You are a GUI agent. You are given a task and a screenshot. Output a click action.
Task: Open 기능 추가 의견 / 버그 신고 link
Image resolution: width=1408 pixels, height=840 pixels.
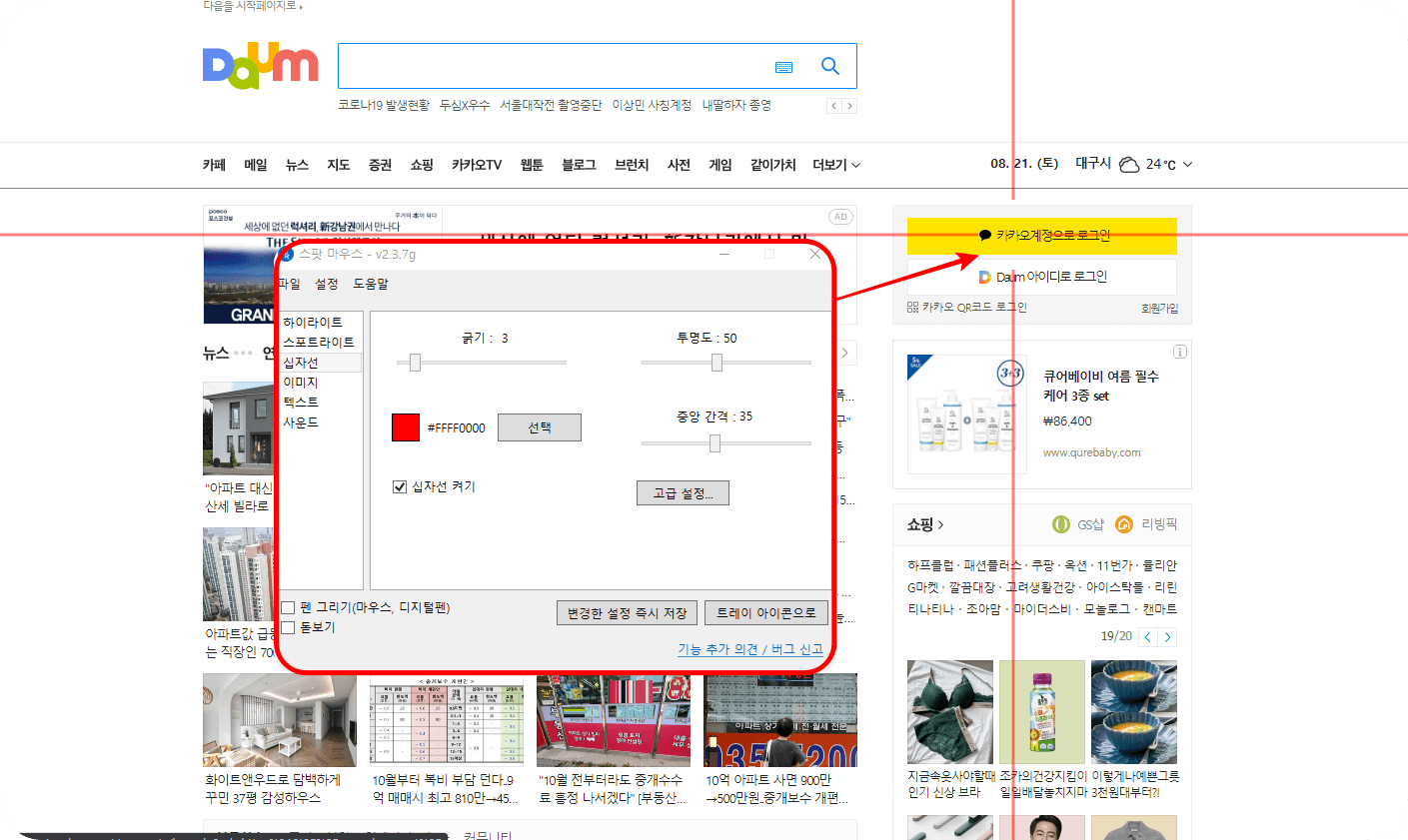pyautogui.click(x=750, y=649)
